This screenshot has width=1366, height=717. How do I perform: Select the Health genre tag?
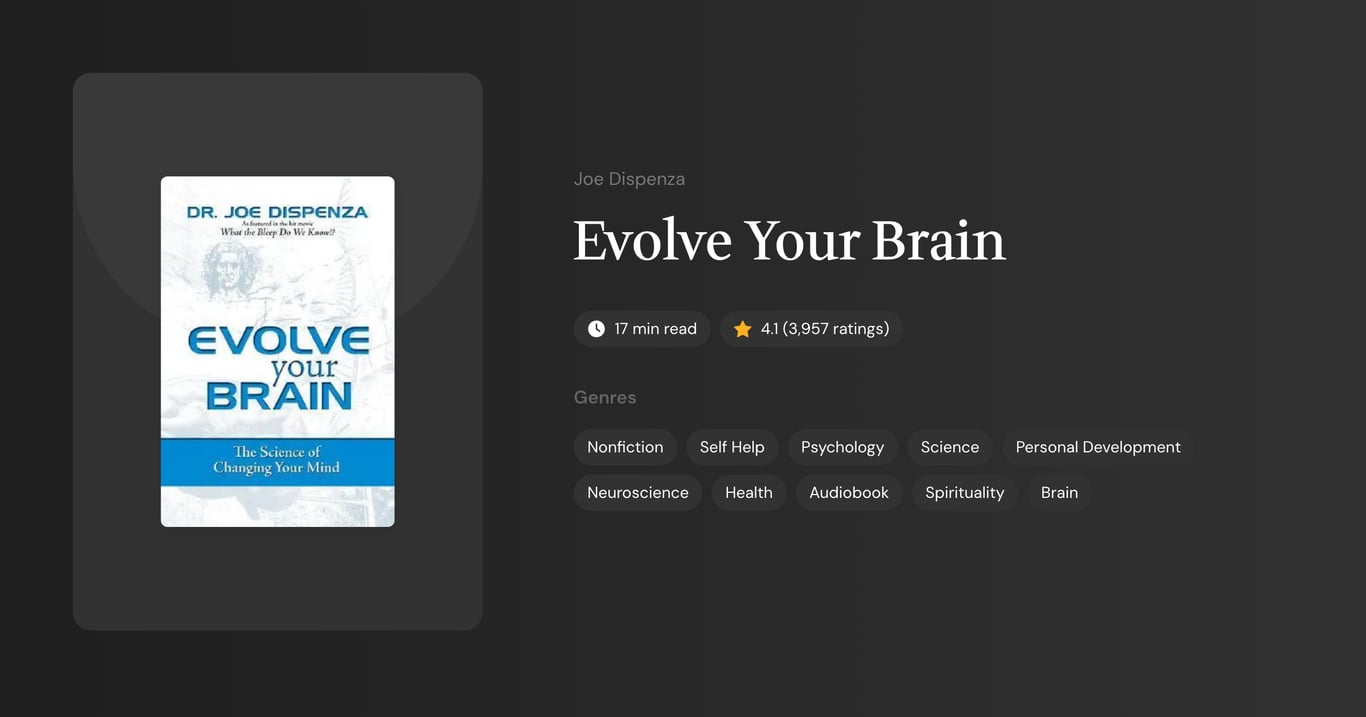point(748,492)
